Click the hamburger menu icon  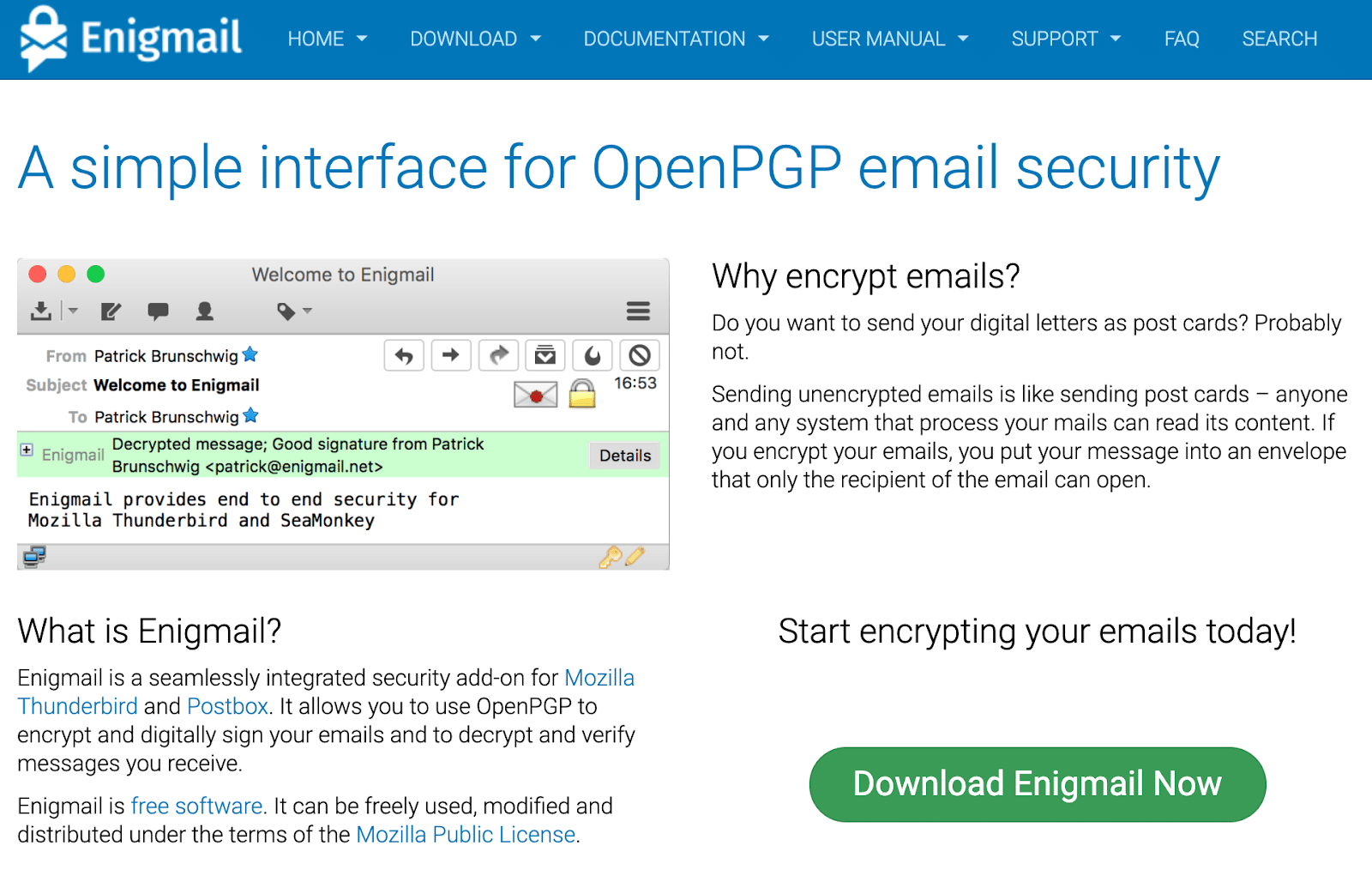click(638, 311)
